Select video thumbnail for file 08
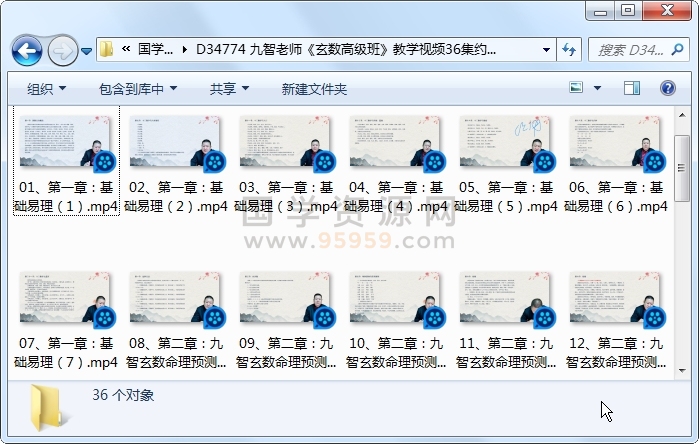The height and width of the screenshot is (444, 699). [x=176, y=298]
